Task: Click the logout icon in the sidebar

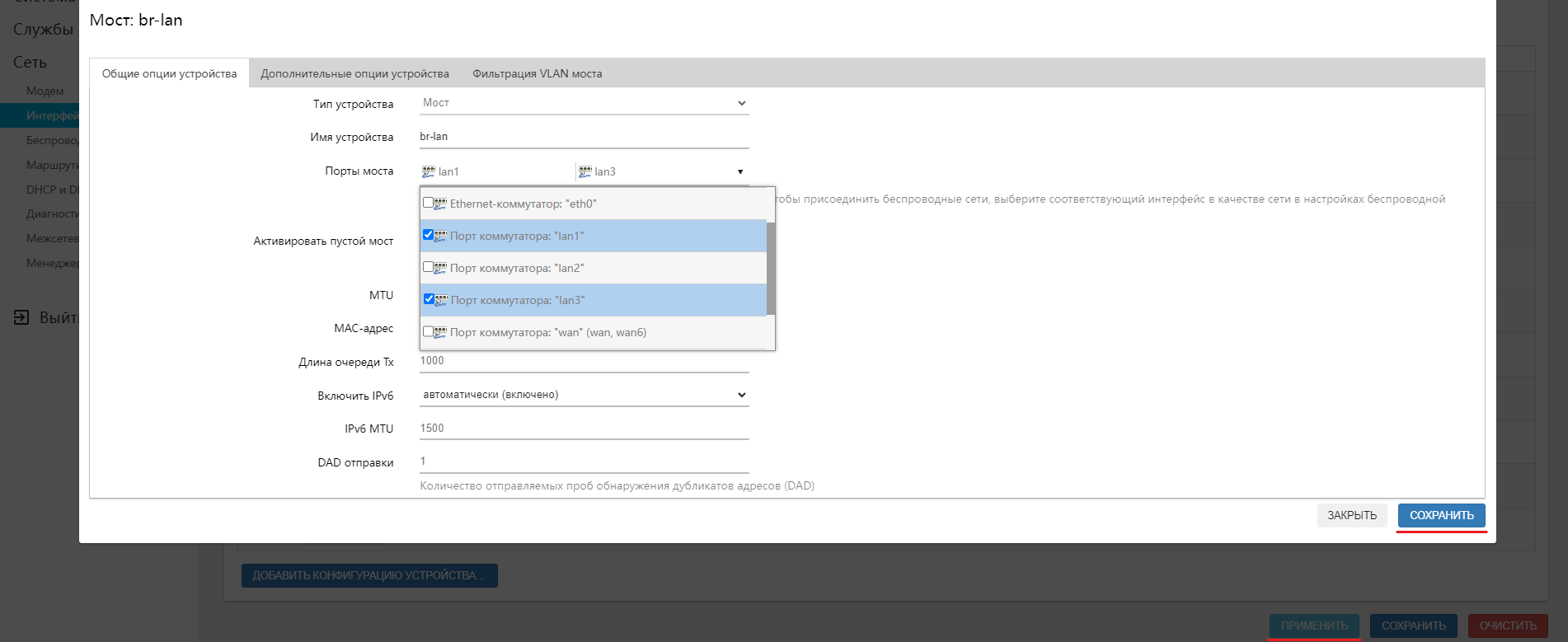Action: coord(21,317)
